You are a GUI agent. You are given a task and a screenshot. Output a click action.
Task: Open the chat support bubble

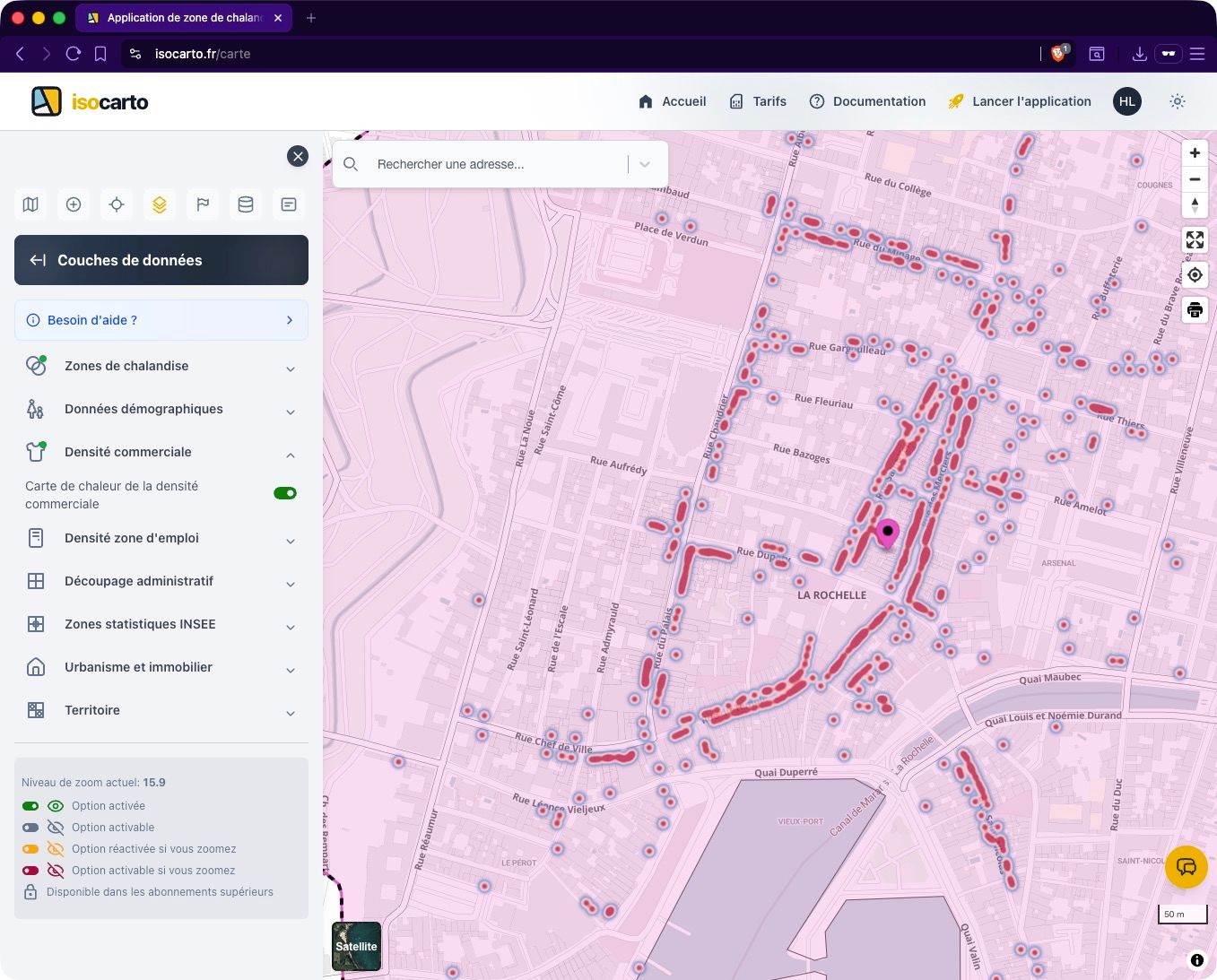tap(1186, 867)
